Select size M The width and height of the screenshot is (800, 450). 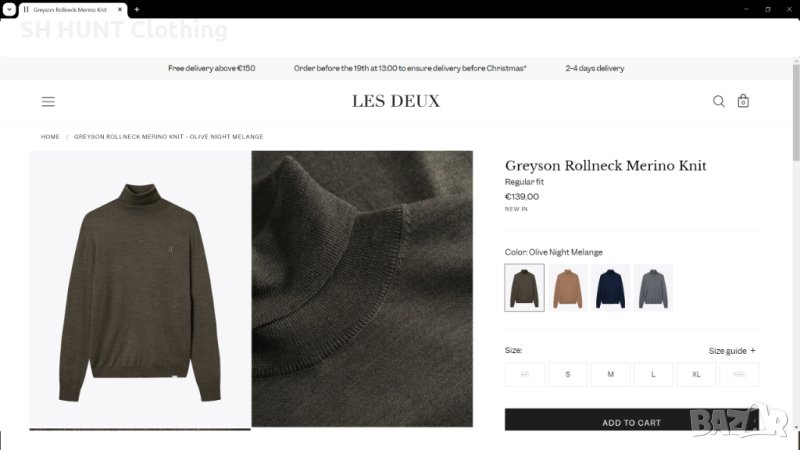[610, 374]
